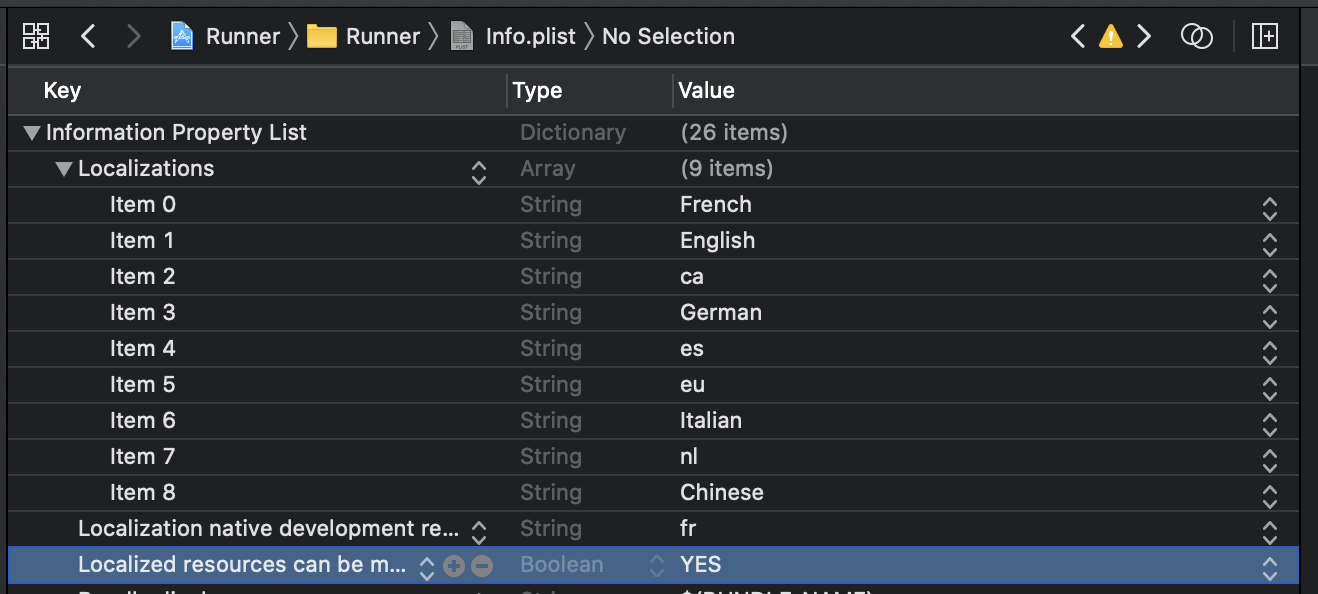Open value stepper for nl row
Screen dimensions: 1318x594
pos(1270,460)
